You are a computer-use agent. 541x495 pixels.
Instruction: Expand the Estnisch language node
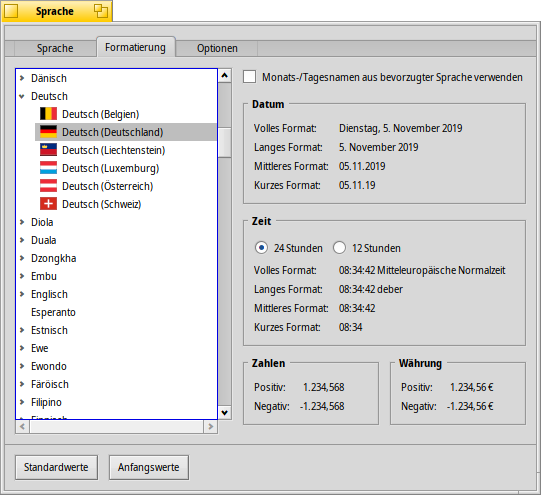tap(22, 330)
